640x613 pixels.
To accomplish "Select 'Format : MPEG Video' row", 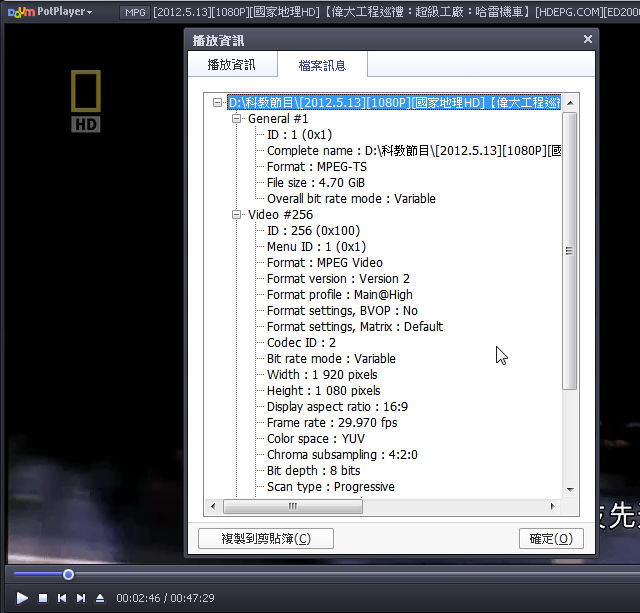I will [325, 262].
